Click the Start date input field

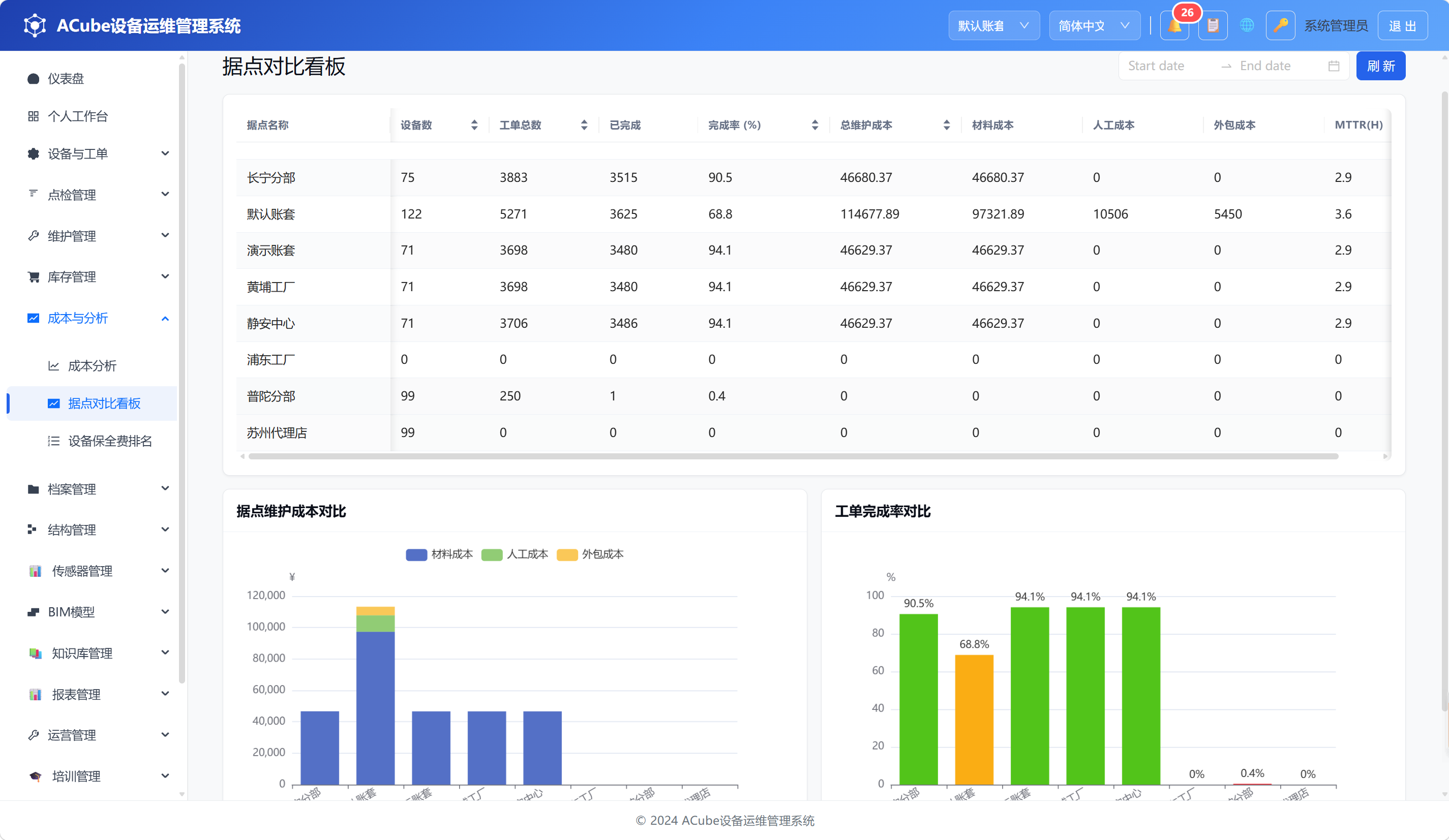(1170, 66)
